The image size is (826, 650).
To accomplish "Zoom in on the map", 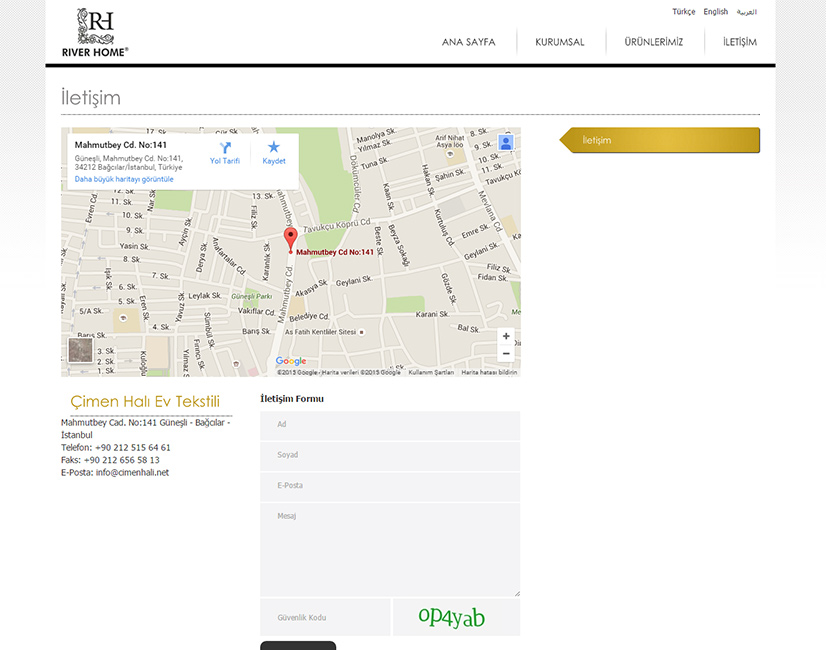I will click(x=506, y=336).
